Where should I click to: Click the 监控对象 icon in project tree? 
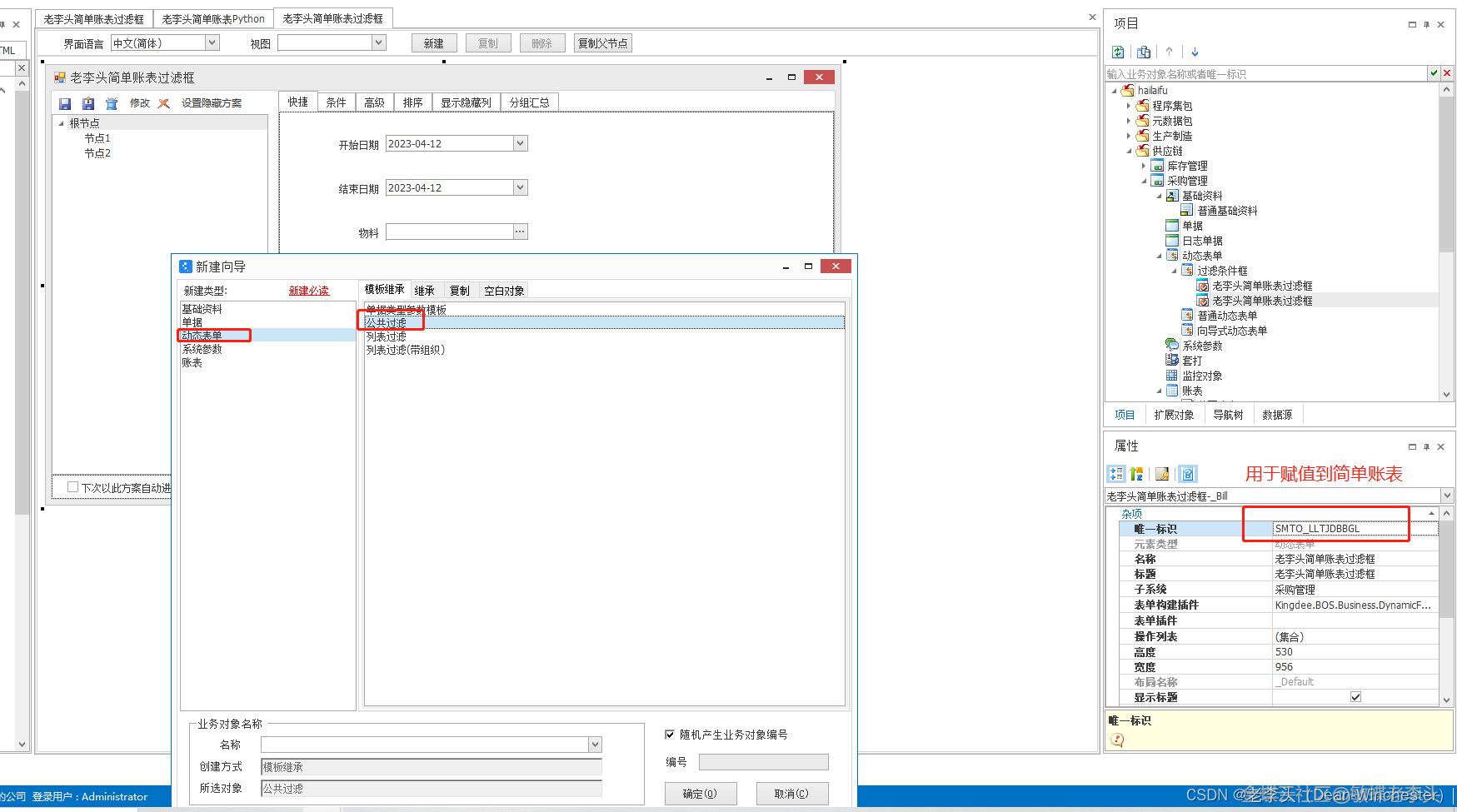1172,375
